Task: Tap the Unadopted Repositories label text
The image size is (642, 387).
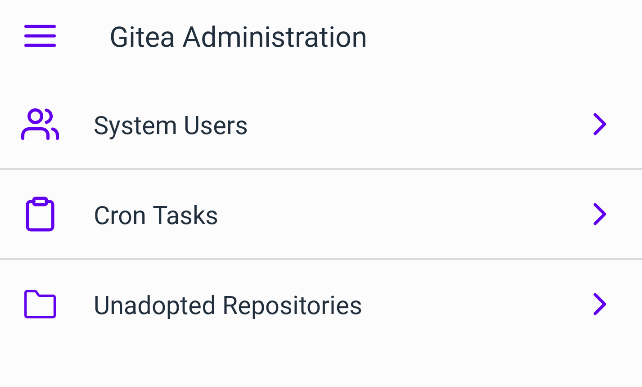Action: coord(228,306)
